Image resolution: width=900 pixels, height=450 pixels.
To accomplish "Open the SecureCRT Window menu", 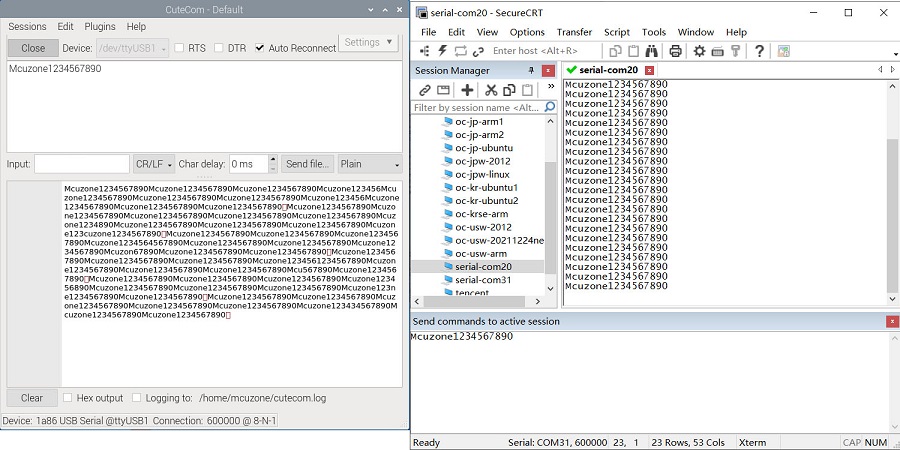I will pos(696,32).
